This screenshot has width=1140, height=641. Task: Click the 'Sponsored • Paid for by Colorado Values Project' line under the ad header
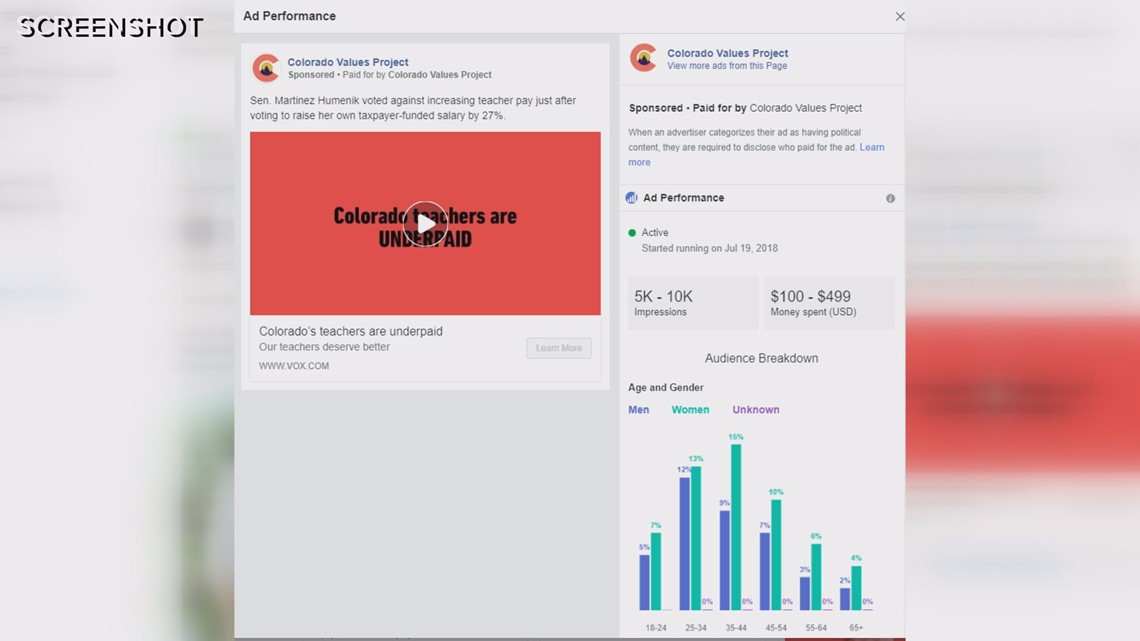390,75
